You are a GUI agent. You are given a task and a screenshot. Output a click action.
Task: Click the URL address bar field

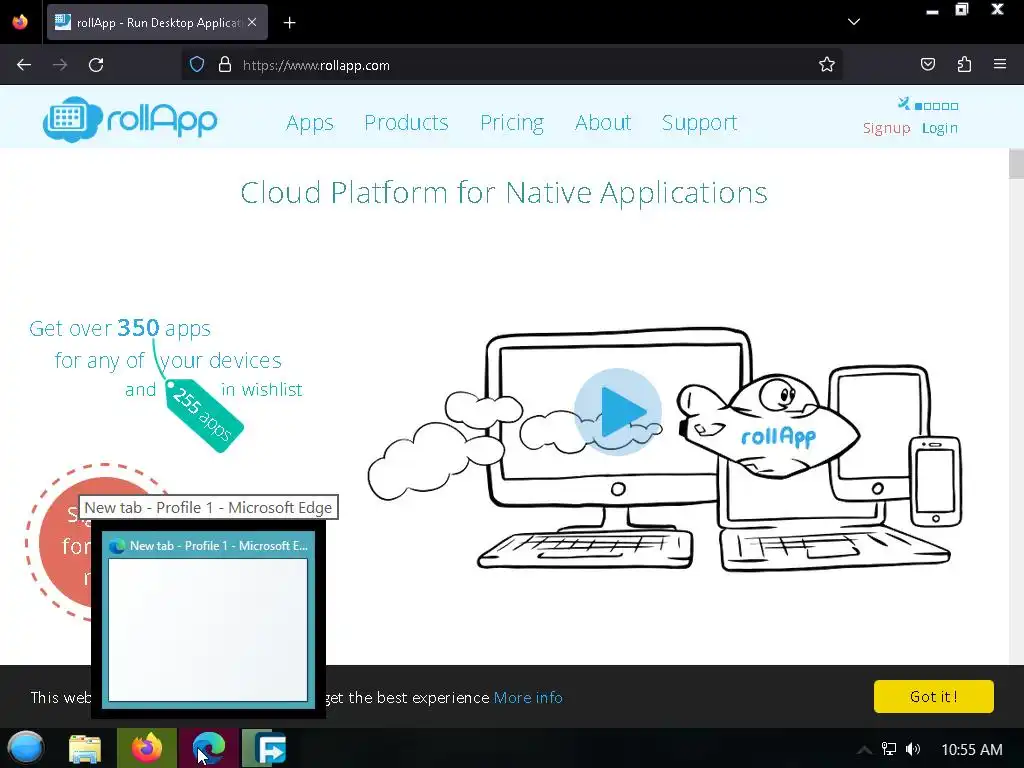point(511,65)
